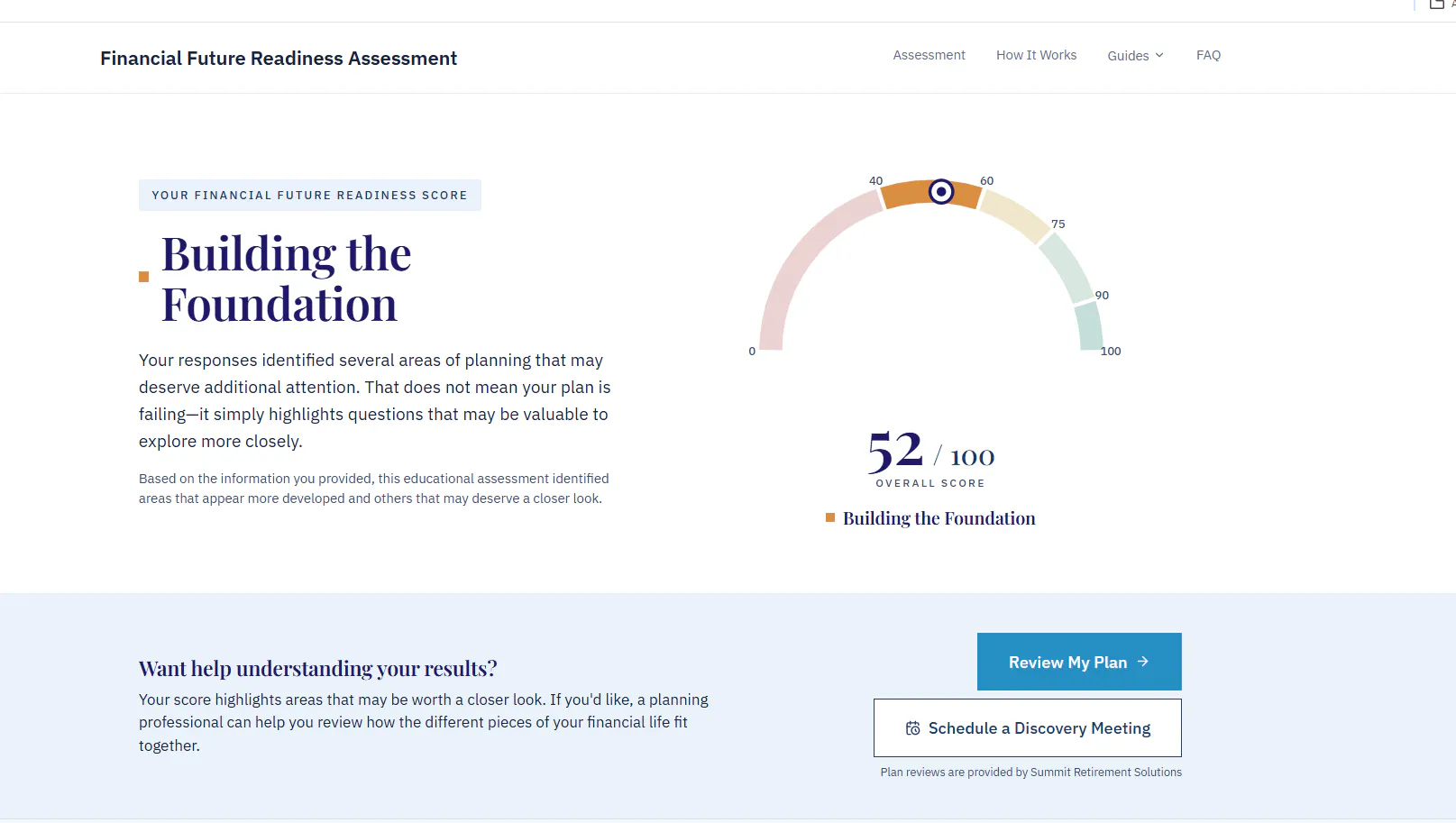The height and width of the screenshot is (823, 1456).
Task: Click the Building the Foundation main heading
Action: (x=287, y=279)
